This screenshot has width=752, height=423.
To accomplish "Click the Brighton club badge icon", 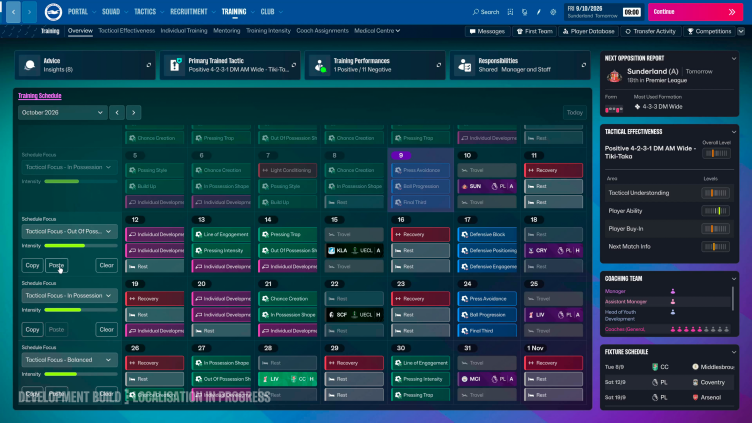I will [53, 12].
